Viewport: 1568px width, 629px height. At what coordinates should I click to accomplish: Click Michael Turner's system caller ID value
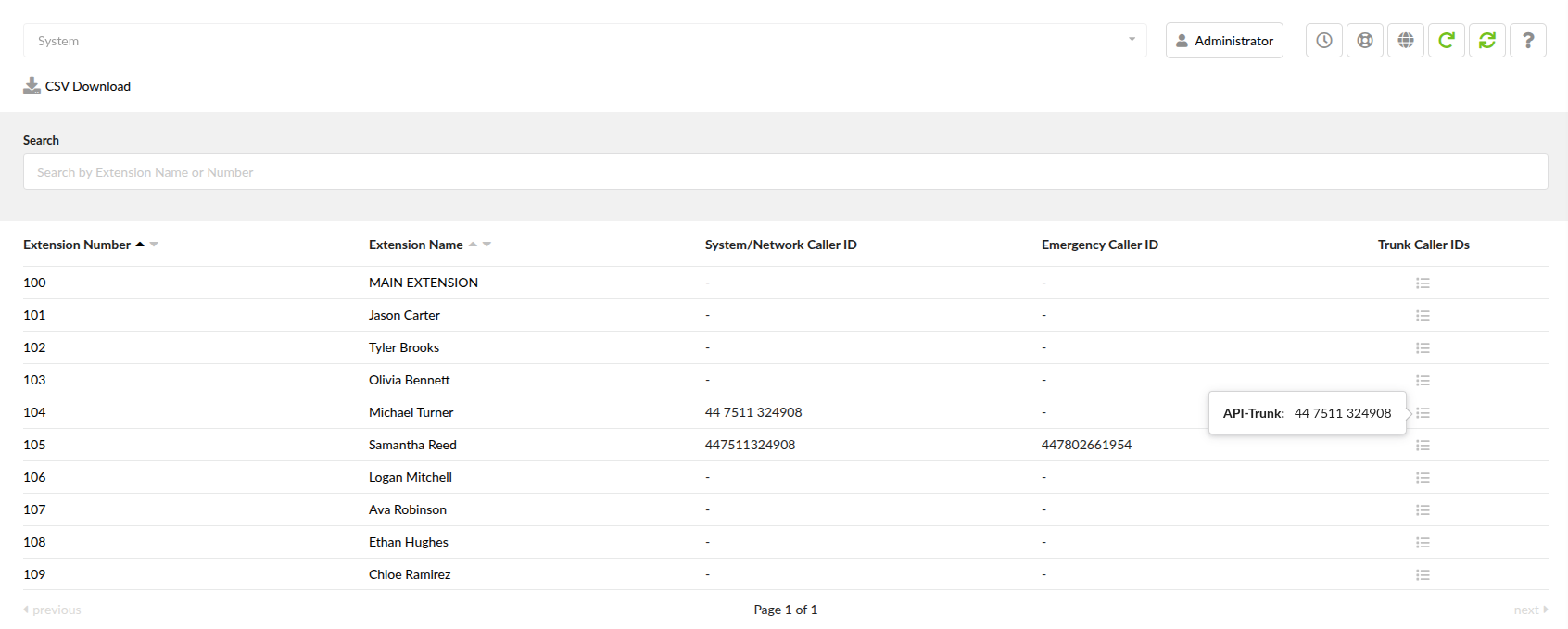tap(753, 412)
